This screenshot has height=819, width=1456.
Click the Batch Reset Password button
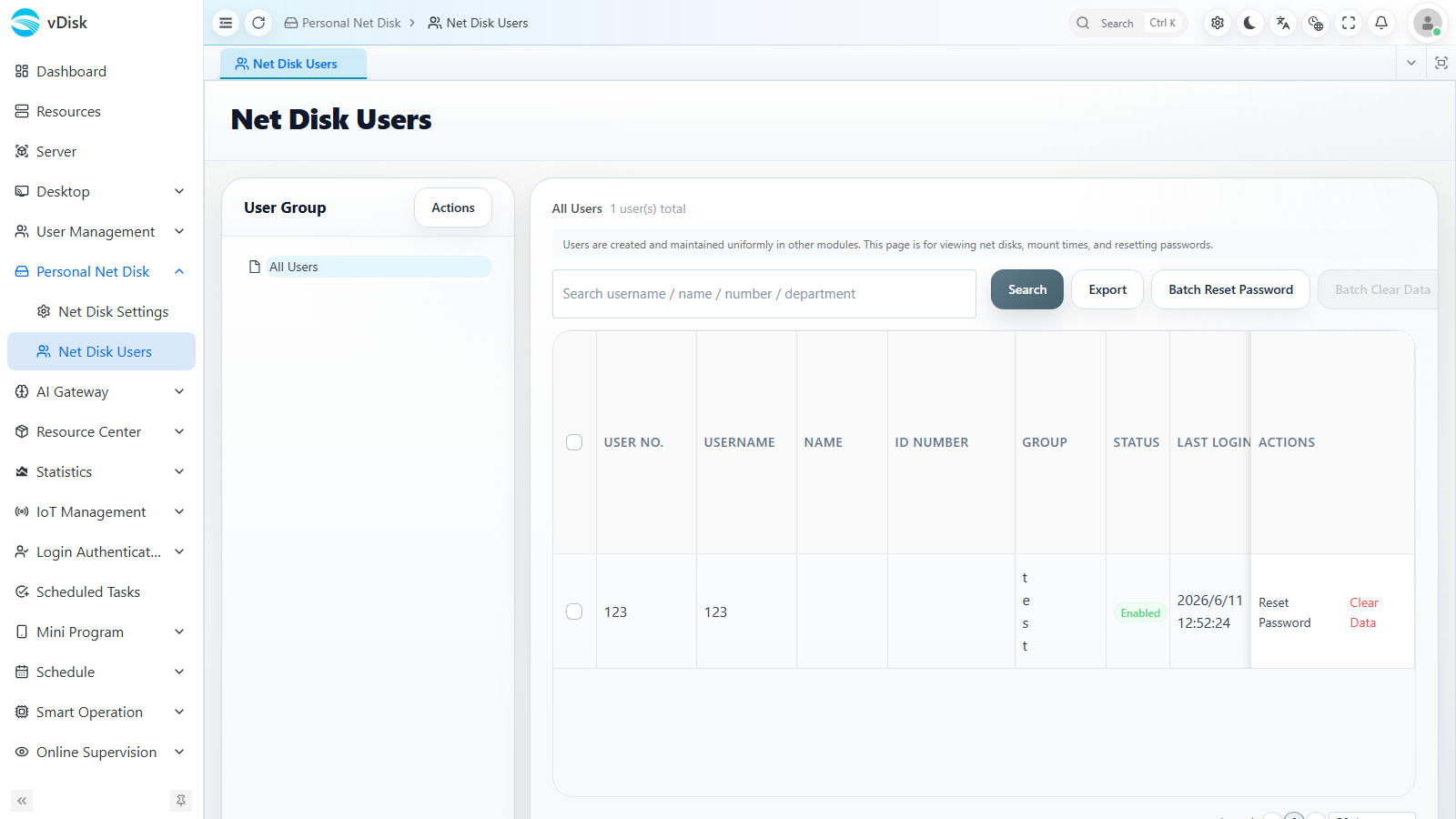click(1230, 289)
